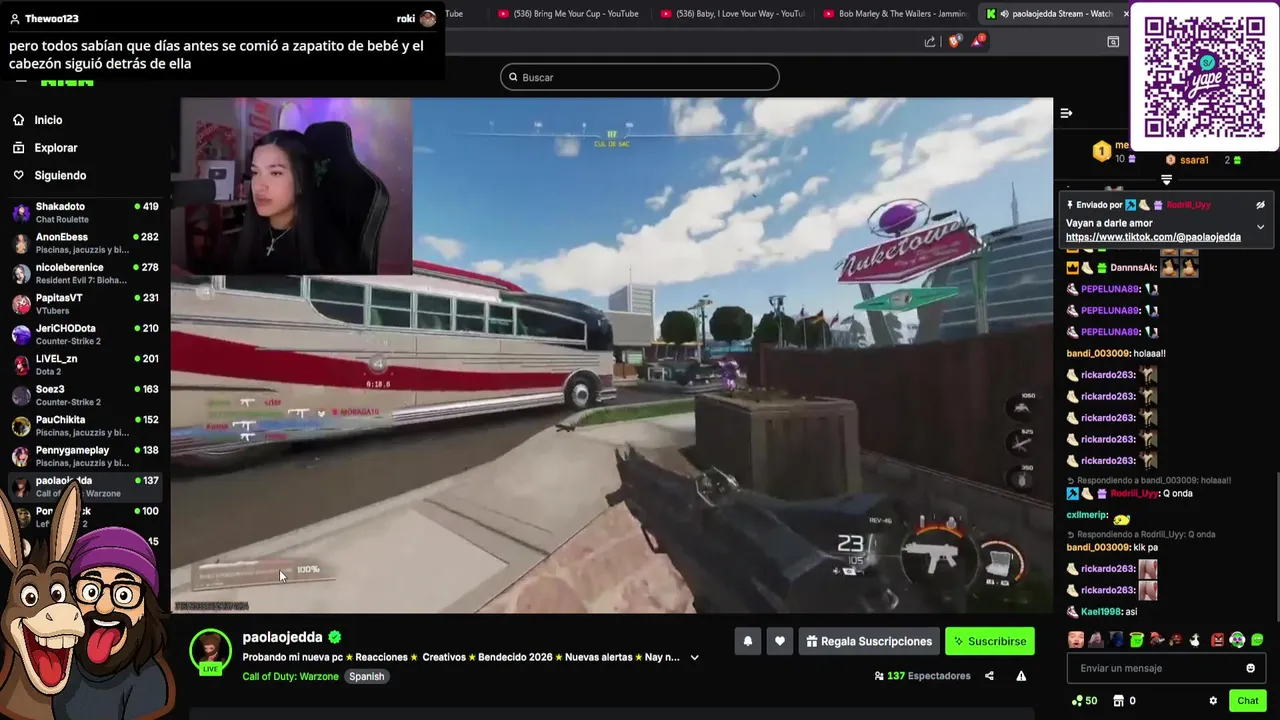Follow the channel with the heart icon
This screenshot has height=720, width=1280.
(x=780, y=641)
